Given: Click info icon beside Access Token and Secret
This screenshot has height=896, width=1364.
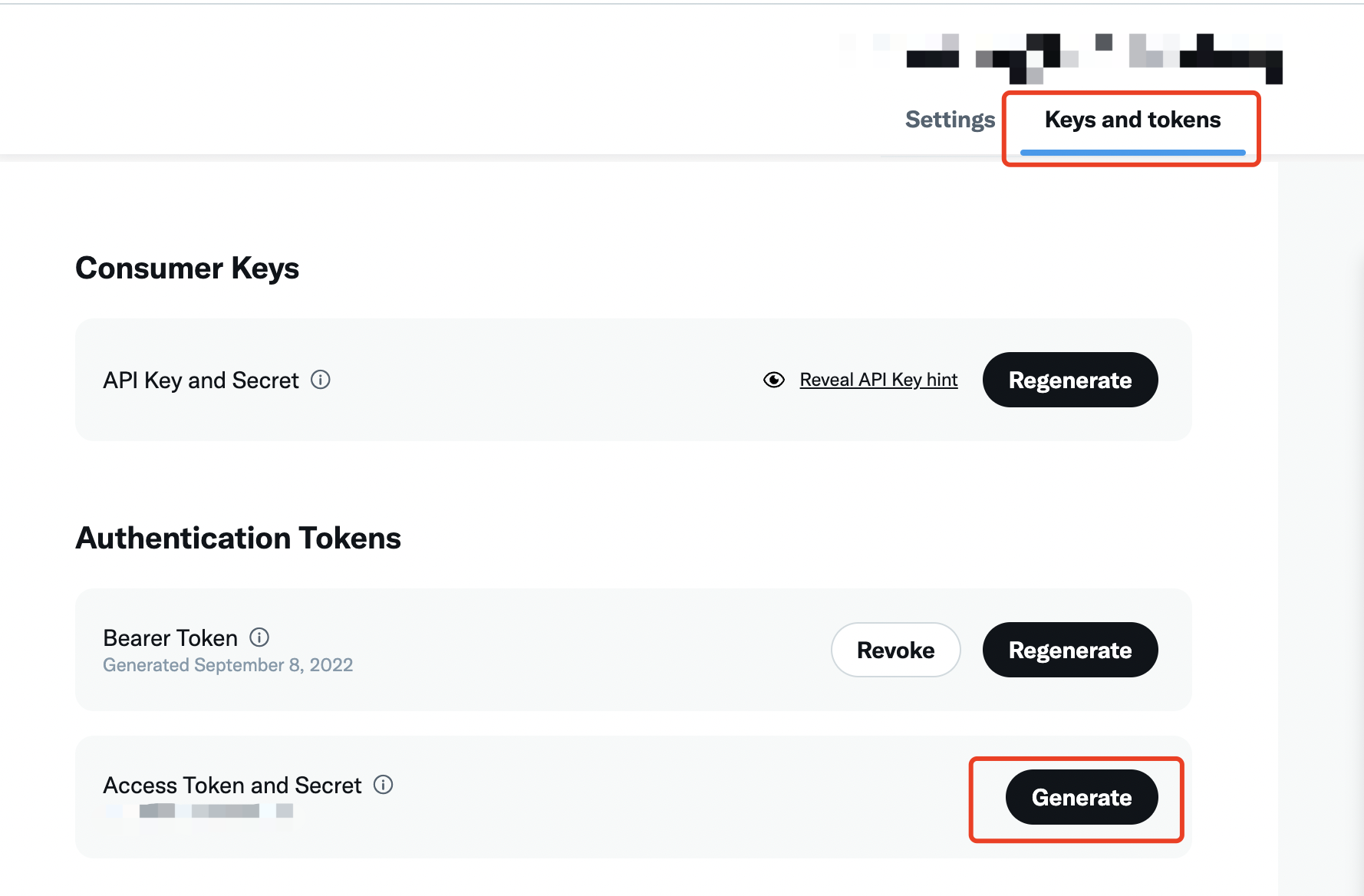Looking at the screenshot, I should point(383,785).
